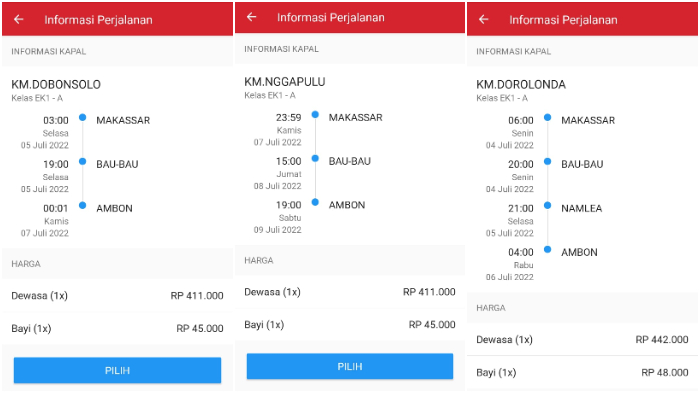Click the 20:00 BAU-BAU stop time
The height and width of the screenshot is (393, 700).
(x=521, y=164)
